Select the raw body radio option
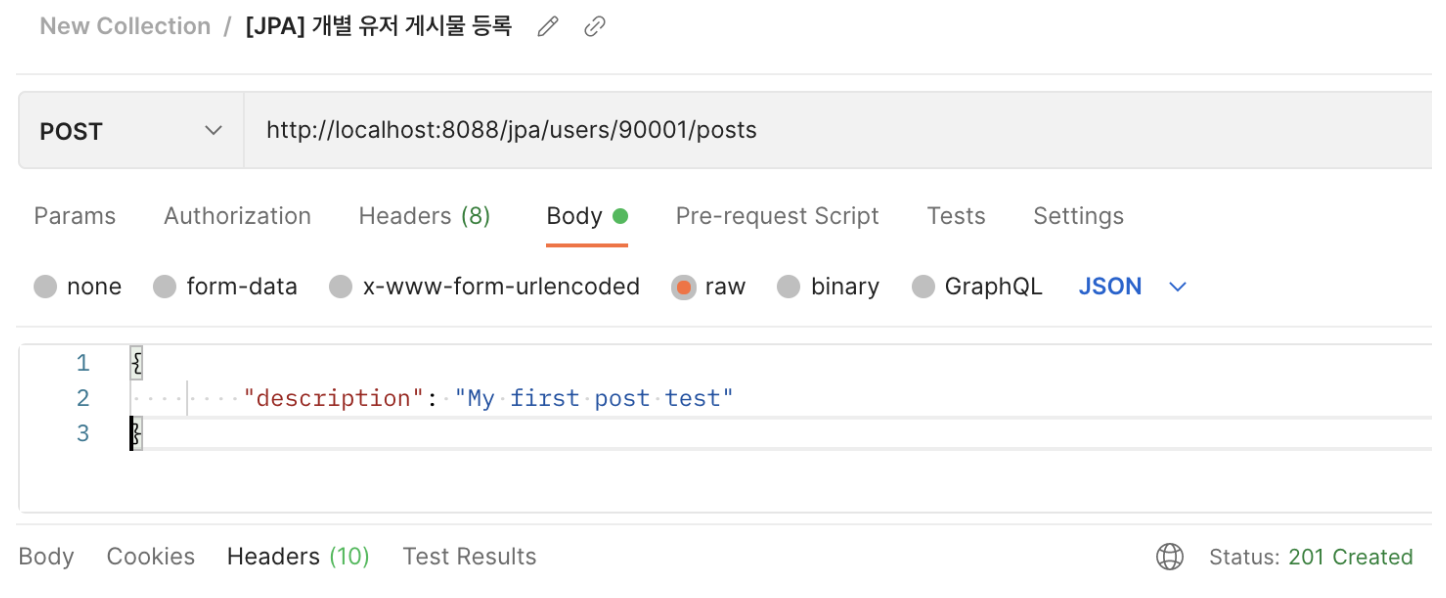 [684, 287]
